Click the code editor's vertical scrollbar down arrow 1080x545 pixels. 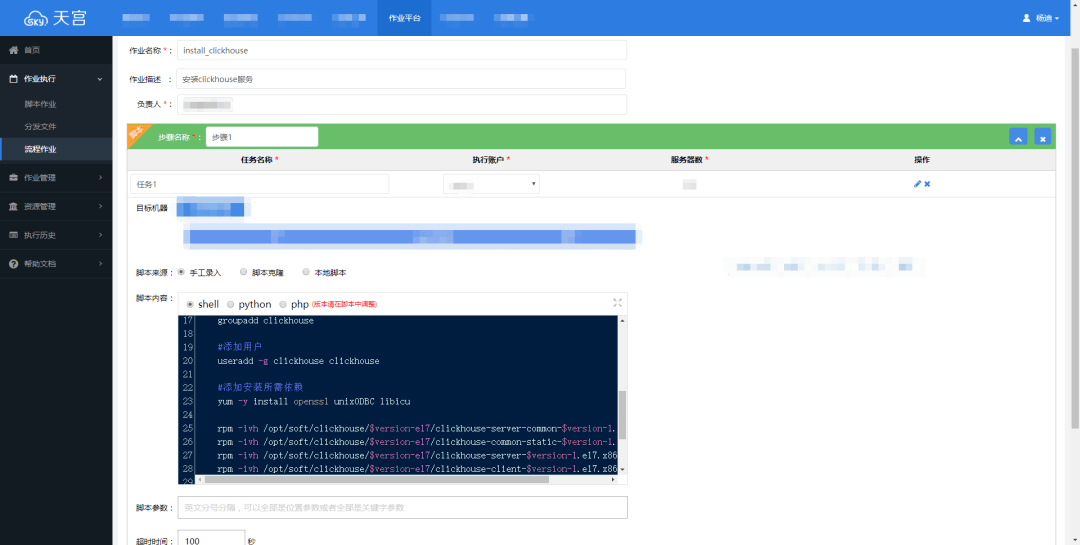[x=622, y=469]
